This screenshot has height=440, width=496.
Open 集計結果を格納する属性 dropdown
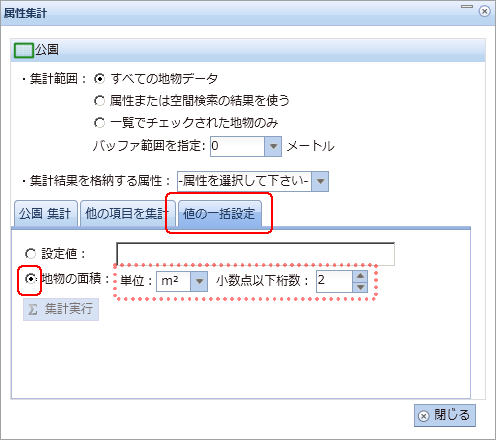[320, 181]
